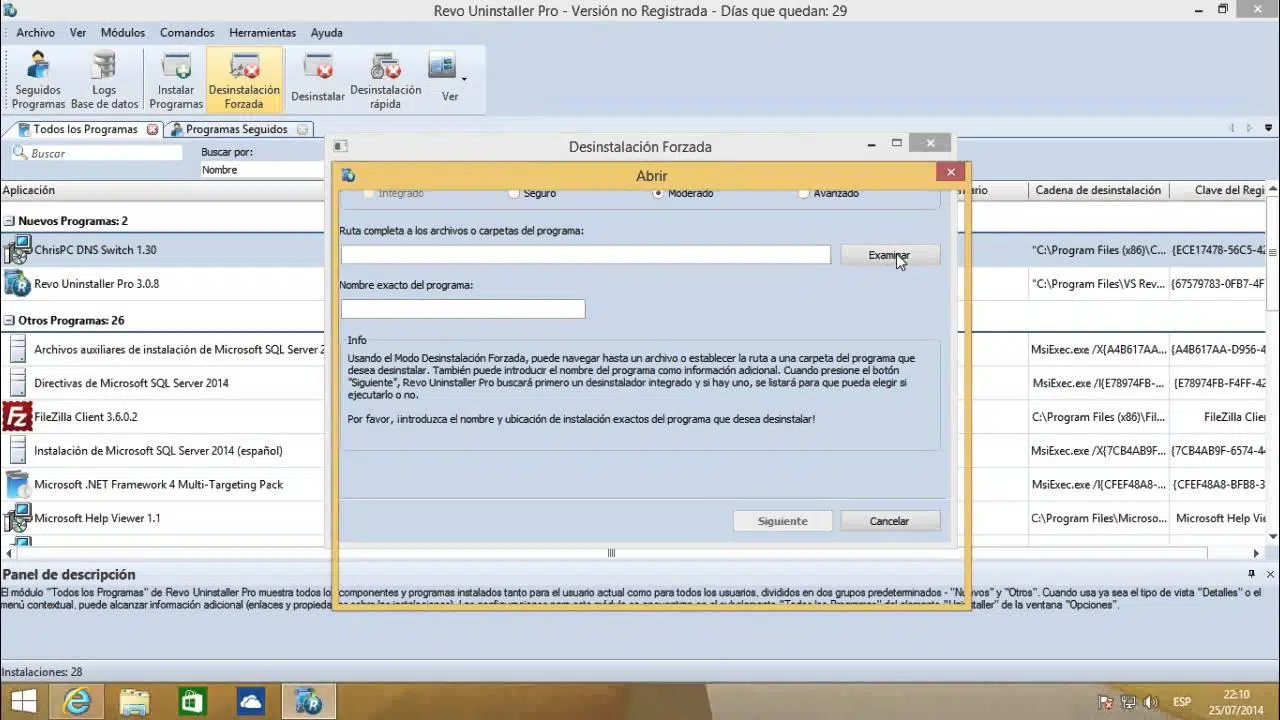Open Windows Start button
Image resolution: width=1280 pixels, height=720 pixels.
pyautogui.click(x=24, y=701)
